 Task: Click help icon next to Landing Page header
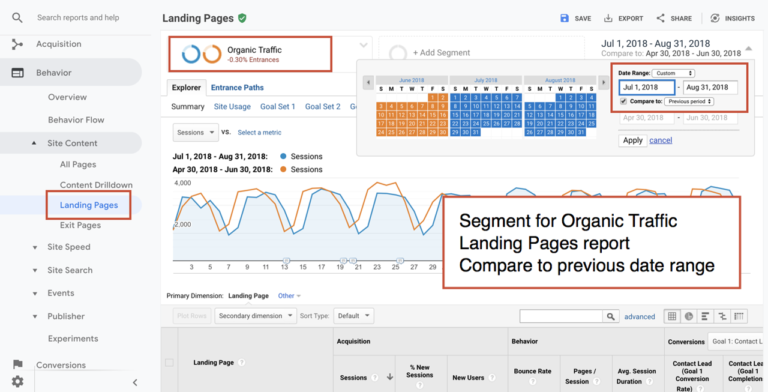241,363
